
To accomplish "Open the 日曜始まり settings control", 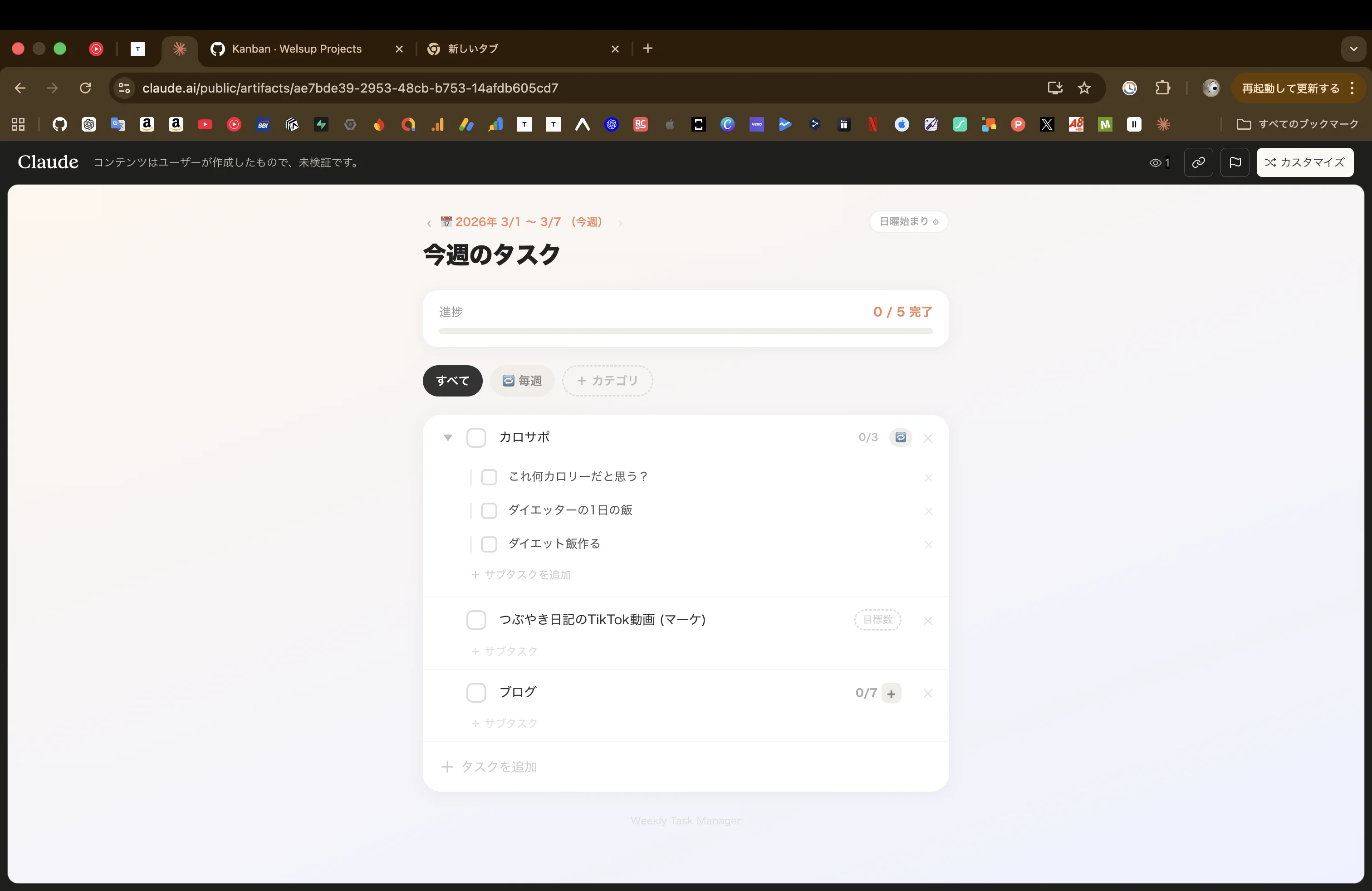I will point(908,221).
